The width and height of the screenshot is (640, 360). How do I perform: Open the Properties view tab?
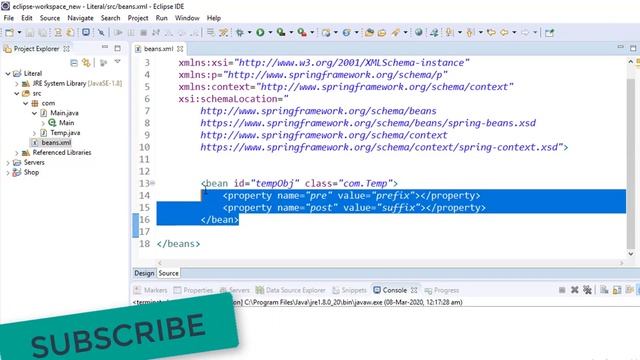tap(193, 290)
